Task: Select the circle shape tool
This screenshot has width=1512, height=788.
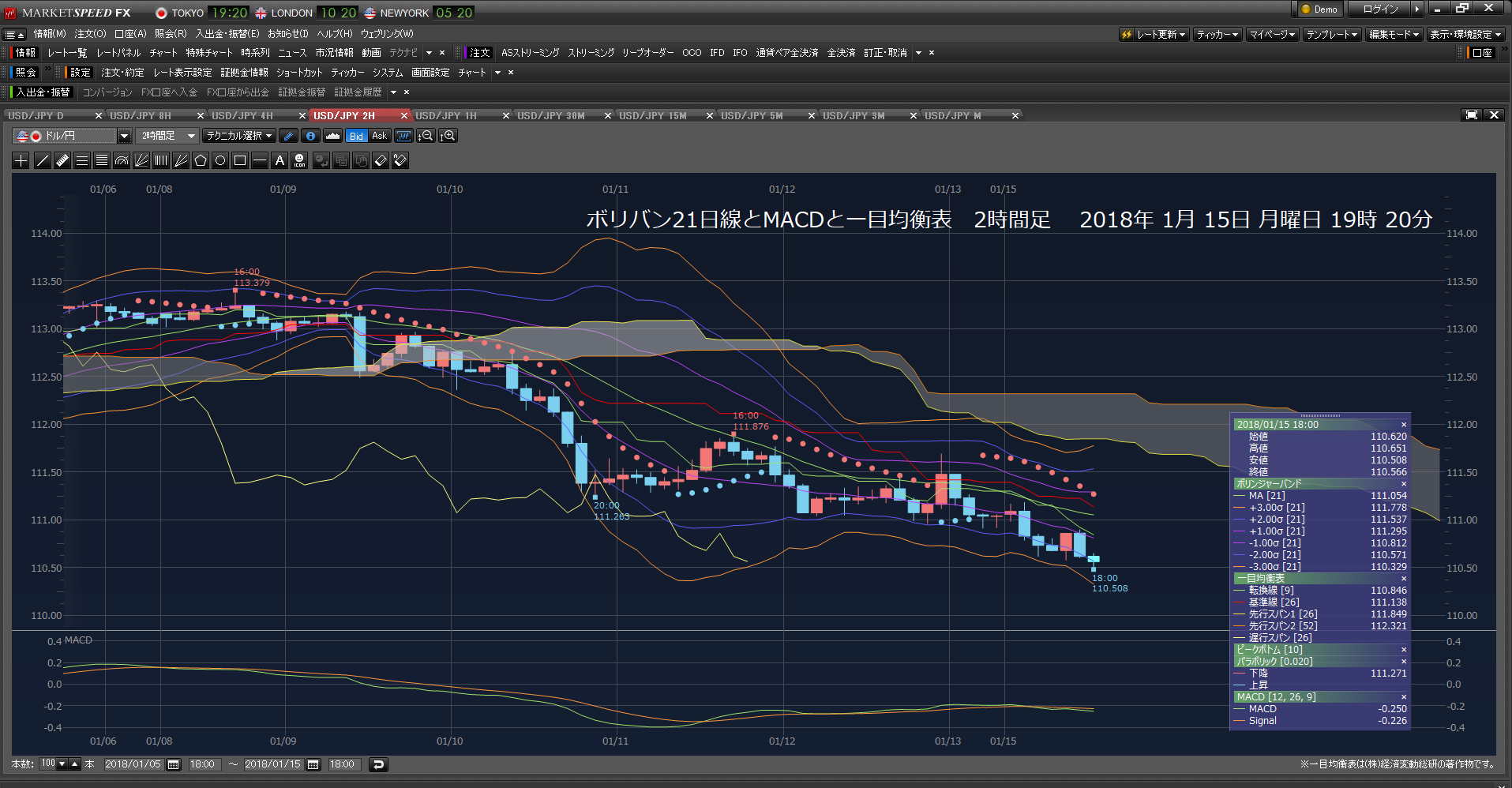Action: click(219, 160)
